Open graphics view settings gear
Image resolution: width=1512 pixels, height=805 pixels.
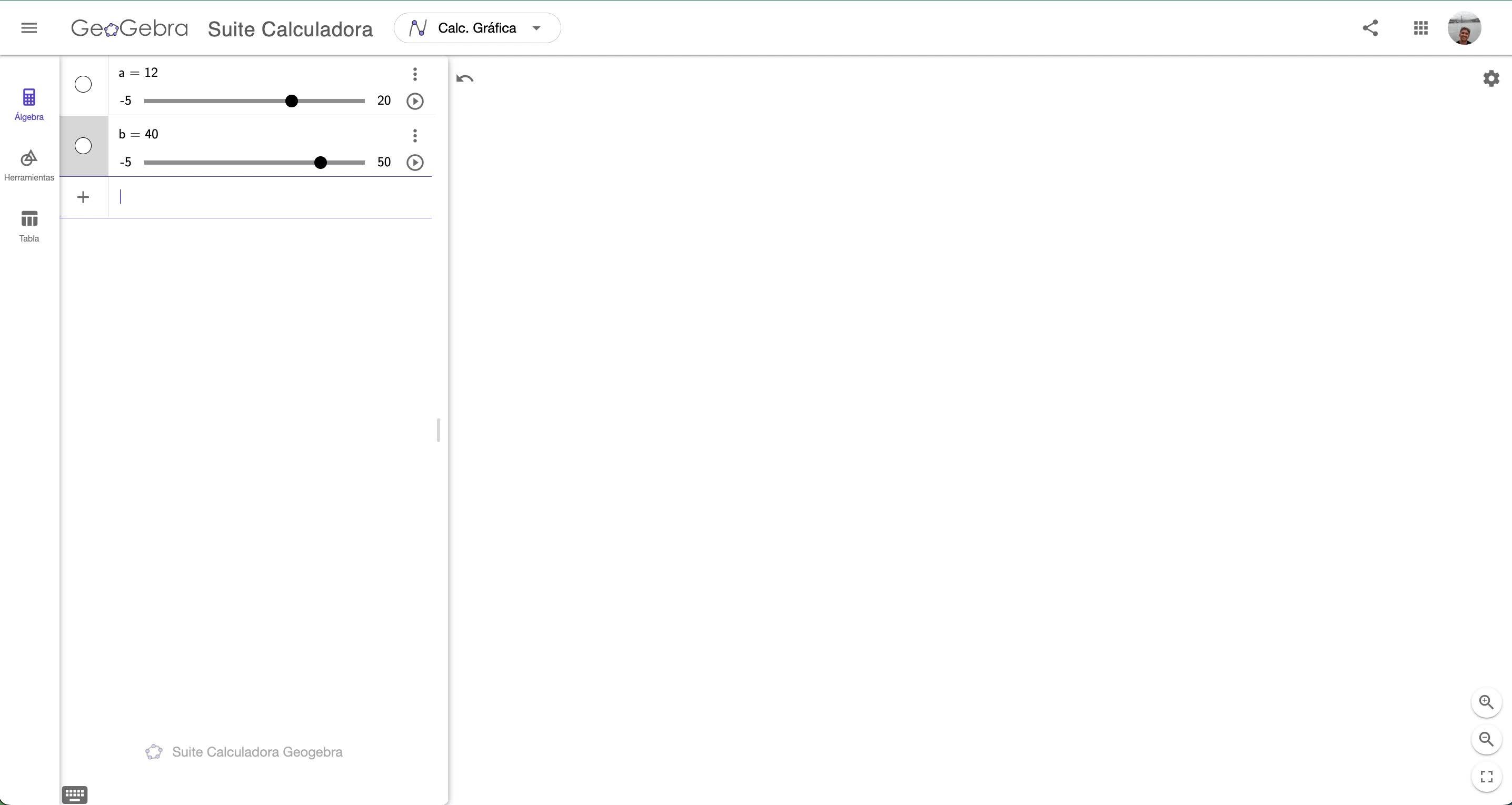coord(1491,78)
